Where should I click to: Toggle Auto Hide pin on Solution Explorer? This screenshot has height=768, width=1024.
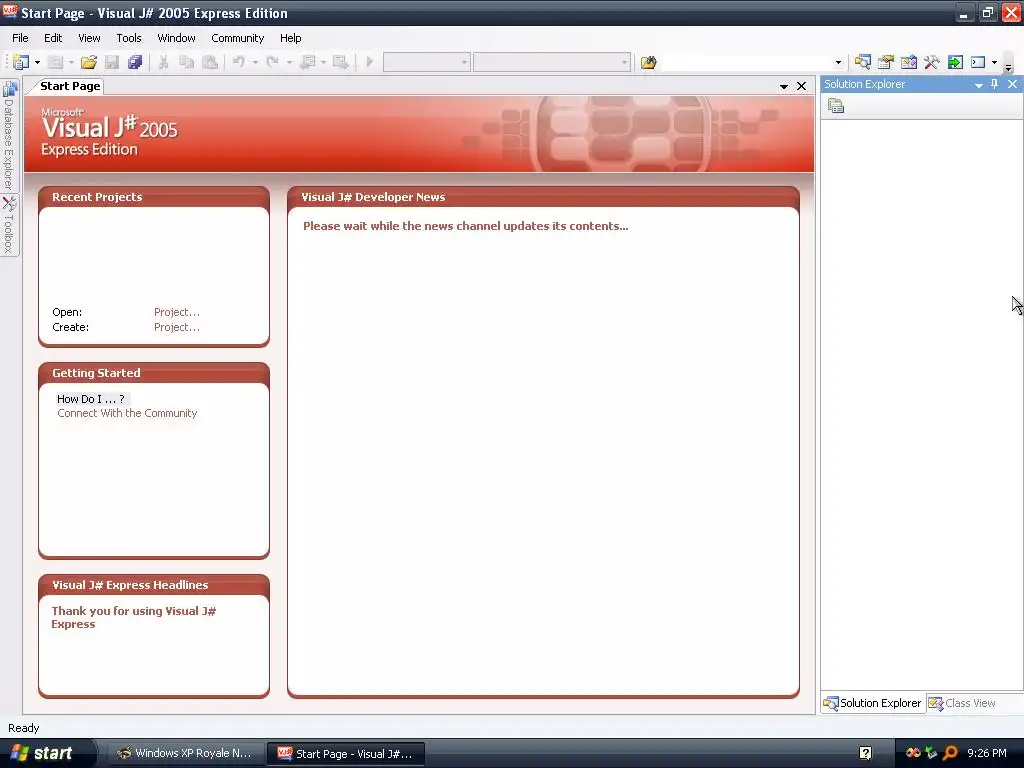coord(995,84)
